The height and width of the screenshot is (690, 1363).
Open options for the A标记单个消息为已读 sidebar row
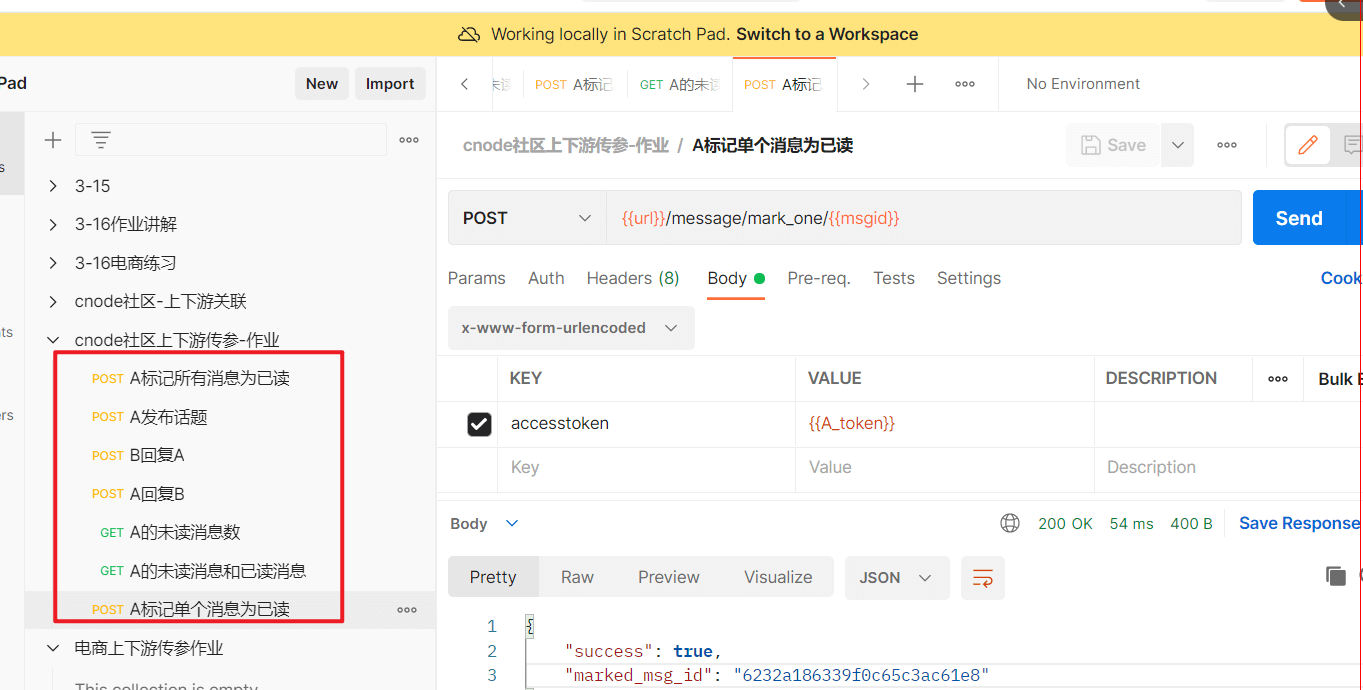pyautogui.click(x=407, y=609)
